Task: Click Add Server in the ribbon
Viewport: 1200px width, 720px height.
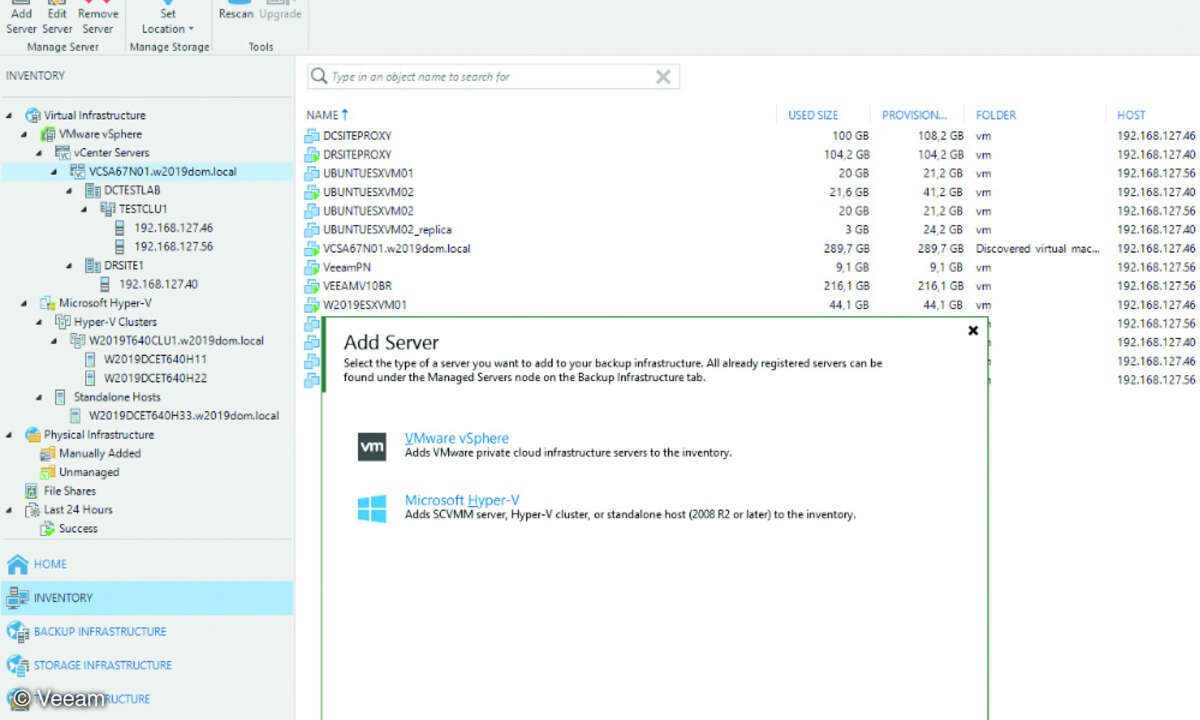Action: click(x=21, y=17)
